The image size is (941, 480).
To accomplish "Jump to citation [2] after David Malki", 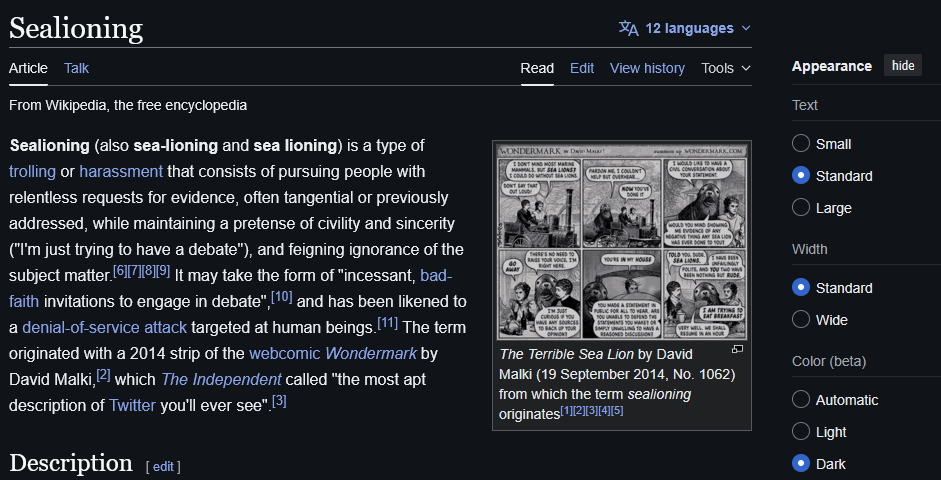I will click(x=104, y=374).
